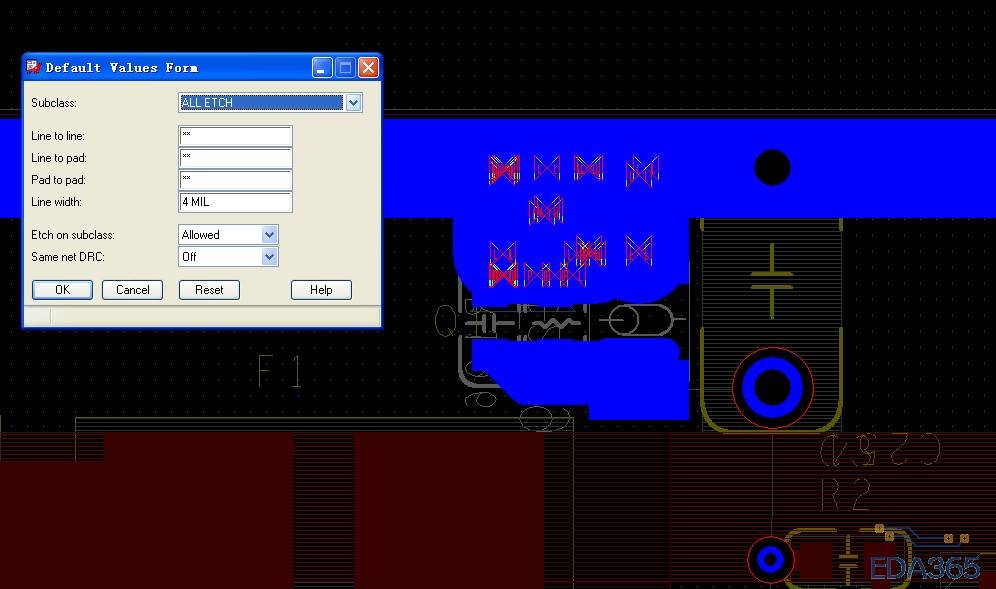Open the Subclass dropdown showing ALL ETCH
996x589 pixels.
pyautogui.click(x=270, y=102)
